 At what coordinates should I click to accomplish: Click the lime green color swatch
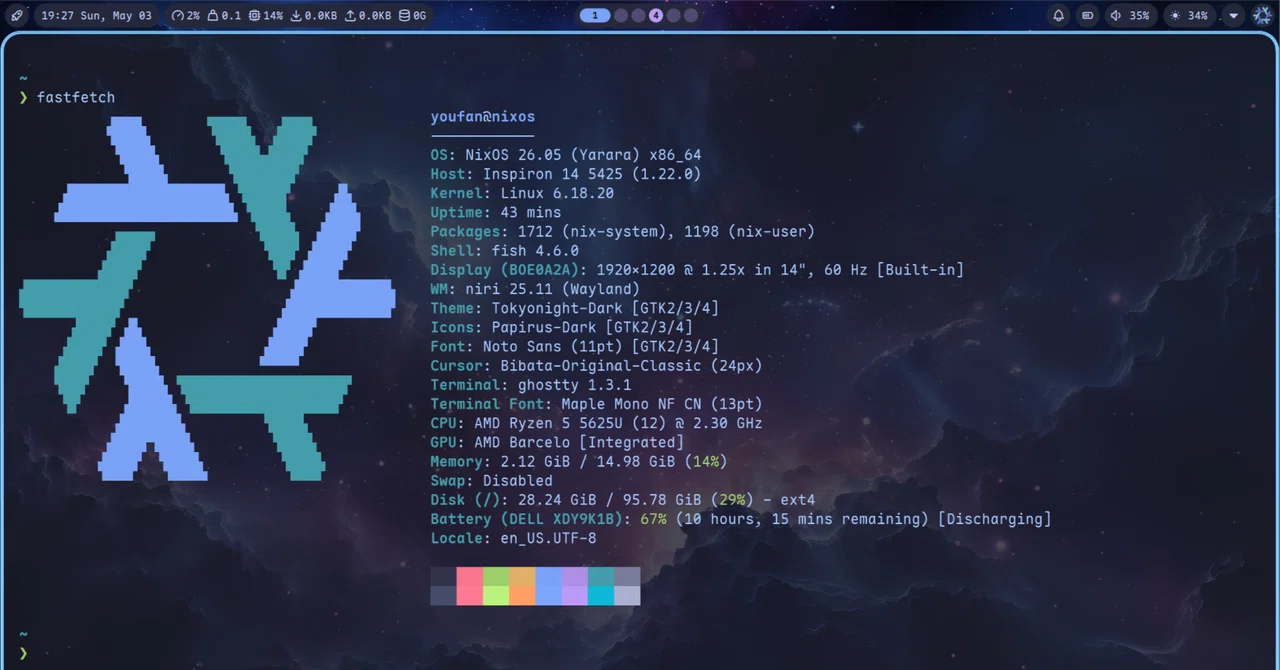496,595
